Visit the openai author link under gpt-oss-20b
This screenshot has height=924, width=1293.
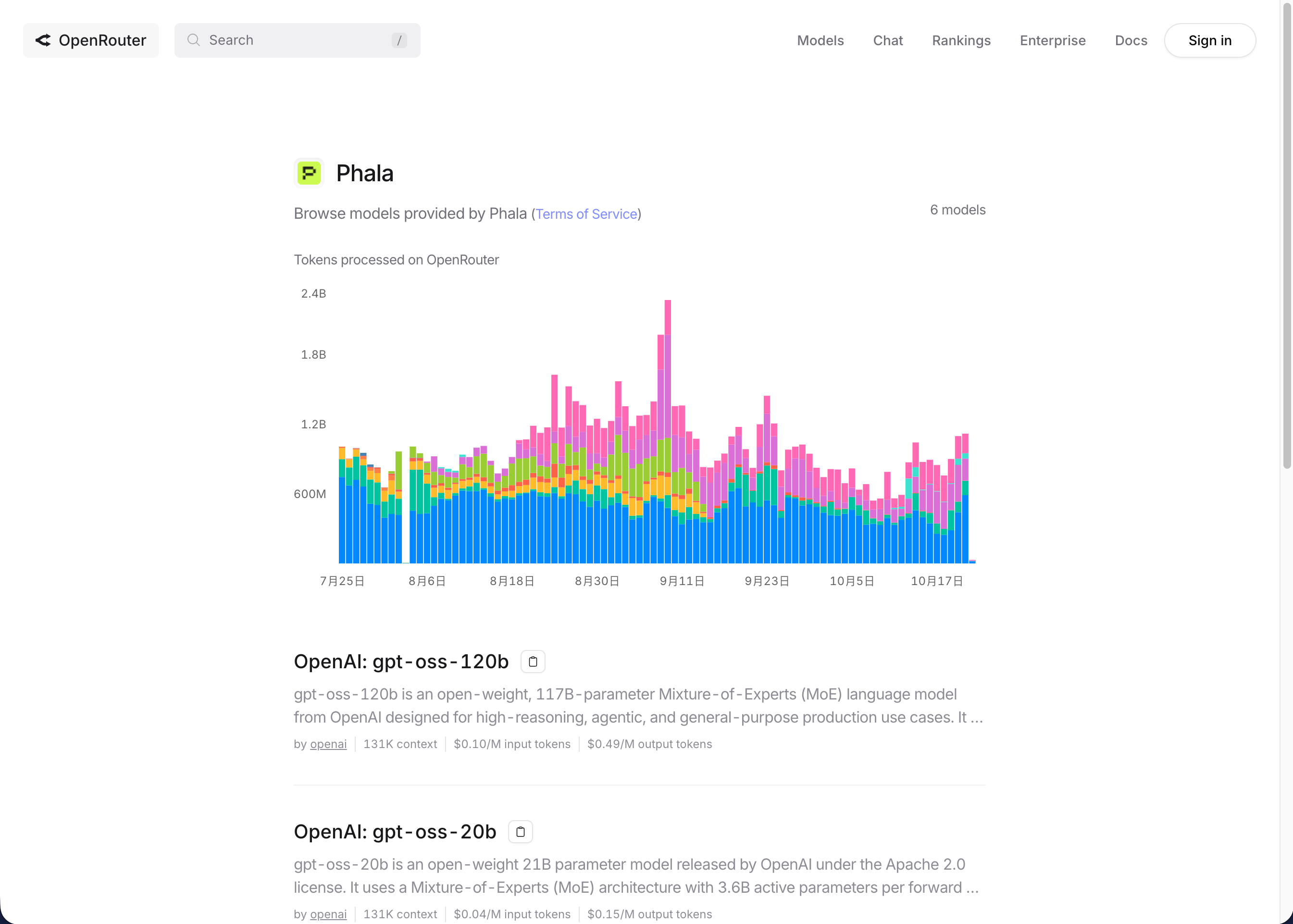(328, 914)
